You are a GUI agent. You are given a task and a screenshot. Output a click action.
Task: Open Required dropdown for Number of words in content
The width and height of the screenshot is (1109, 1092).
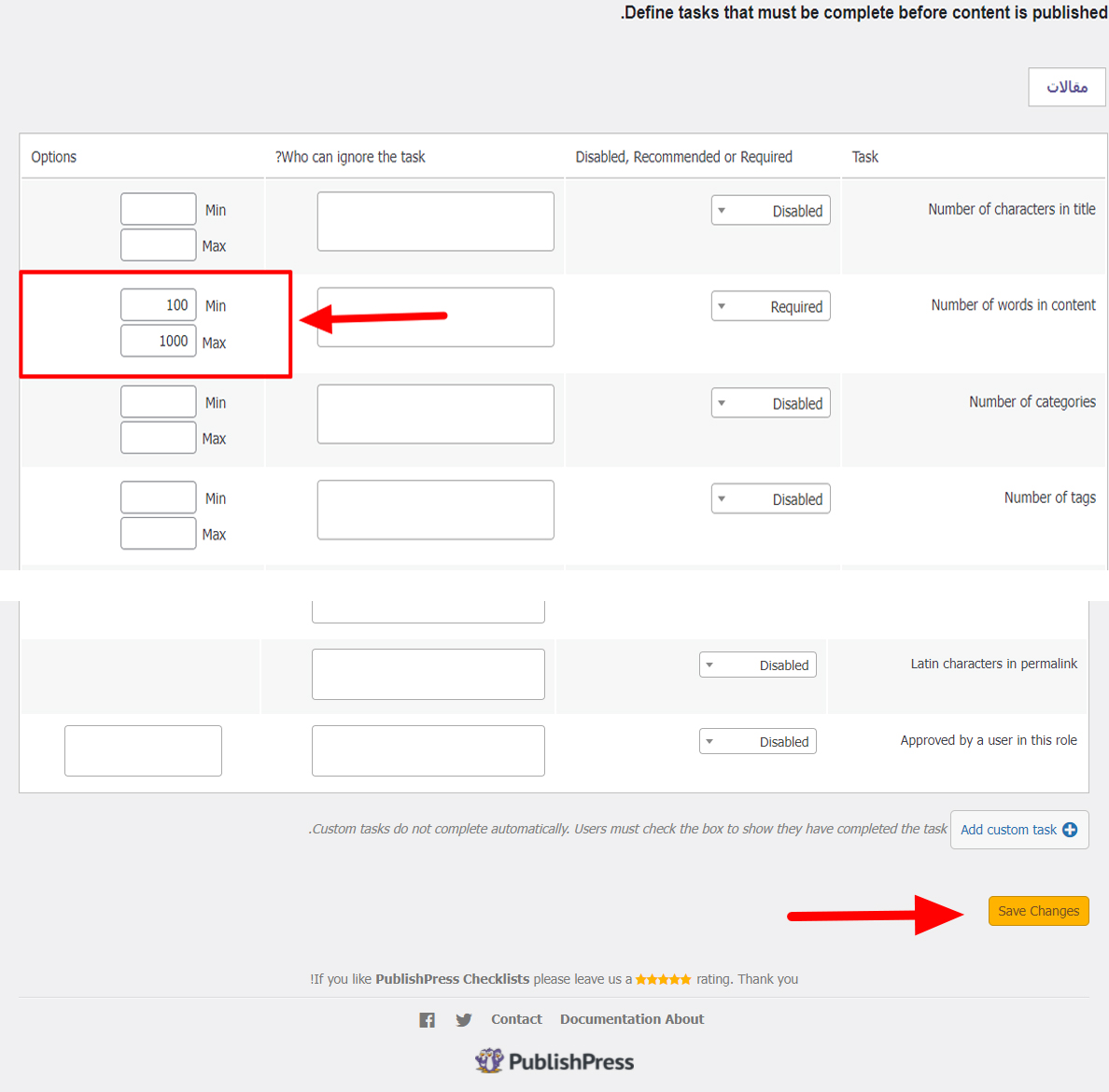[x=770, y=307]
